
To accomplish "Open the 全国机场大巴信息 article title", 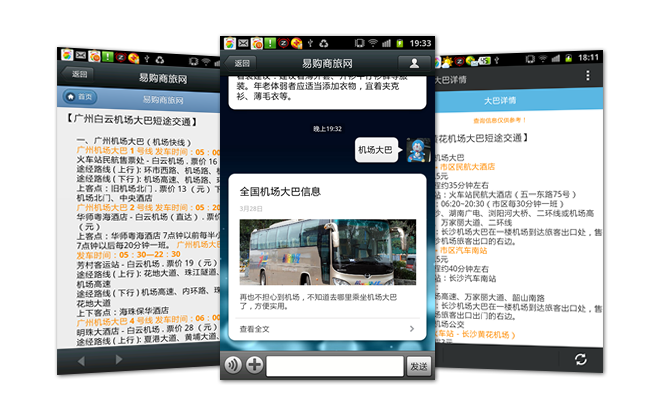I will [x=280, y=190].
